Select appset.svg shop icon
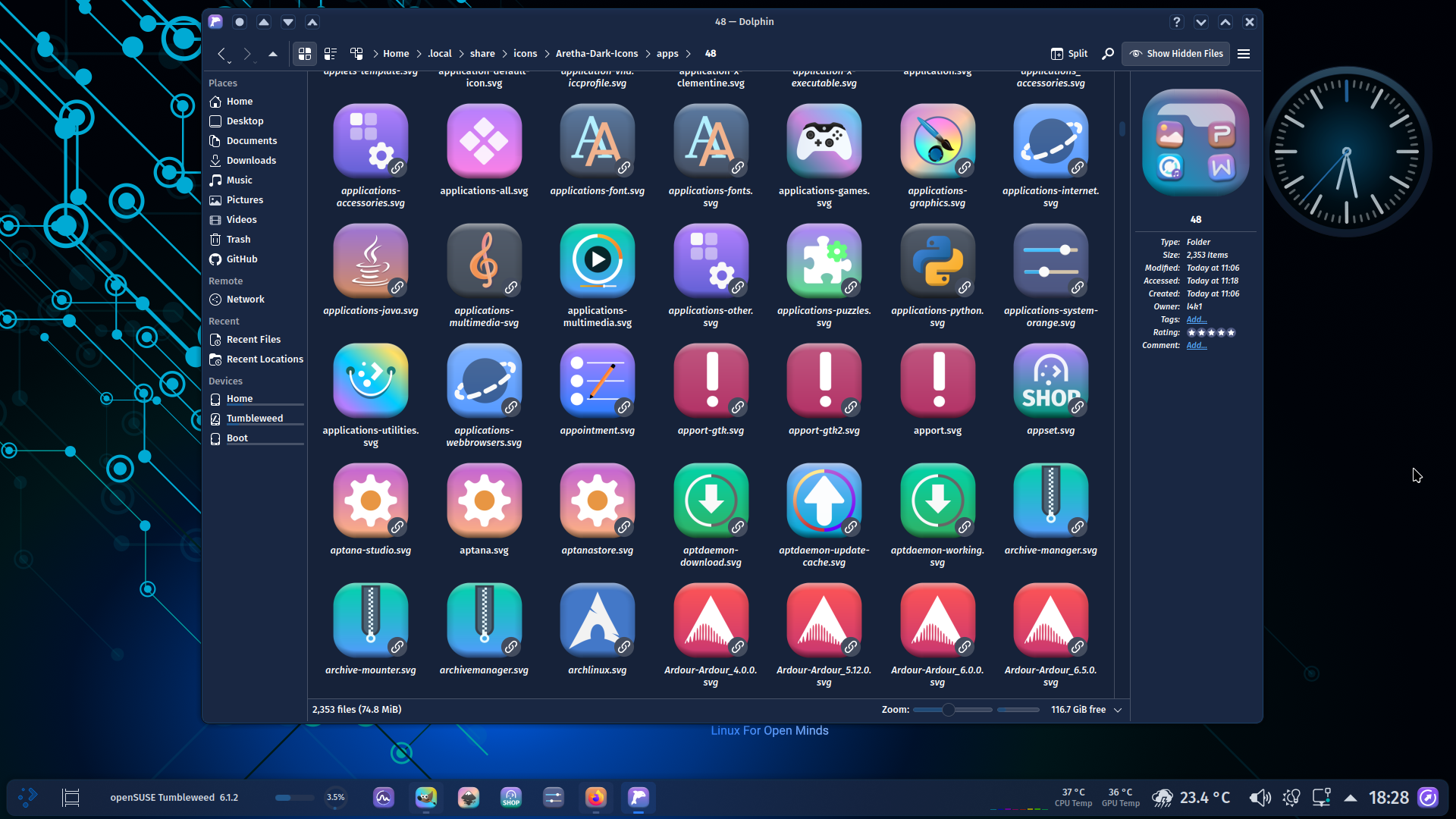 [x=1050, y=381]
